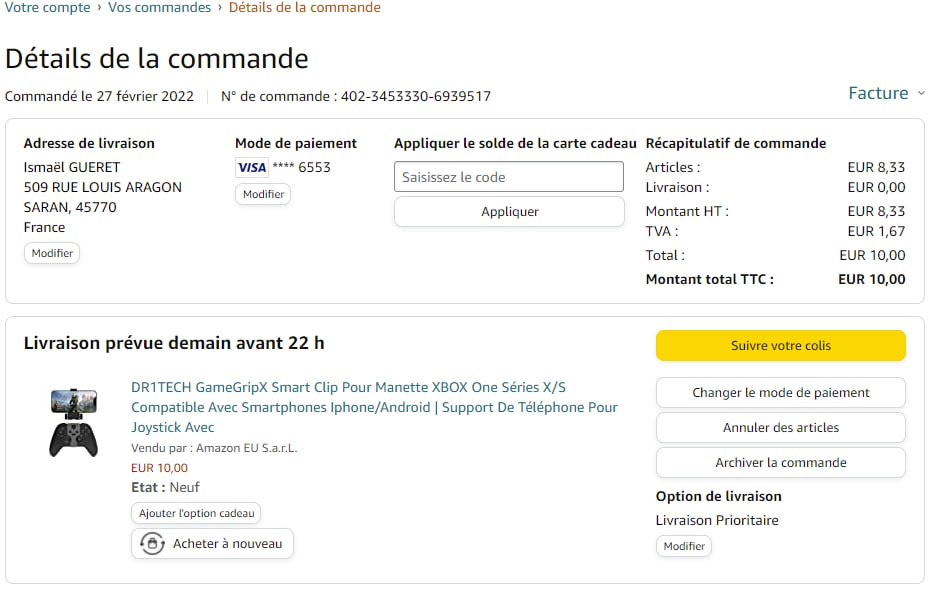This screenshot has width=951, height=598.
Task: Click the VISA card logo icon
Action: tap(251, 168)
